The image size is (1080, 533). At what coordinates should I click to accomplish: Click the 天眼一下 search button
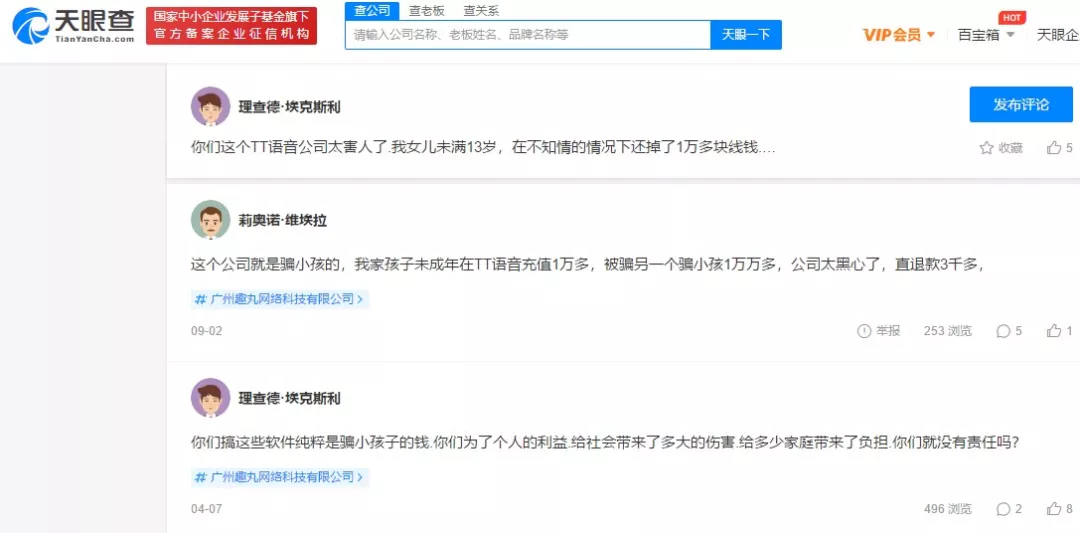(x=746, y=35)
